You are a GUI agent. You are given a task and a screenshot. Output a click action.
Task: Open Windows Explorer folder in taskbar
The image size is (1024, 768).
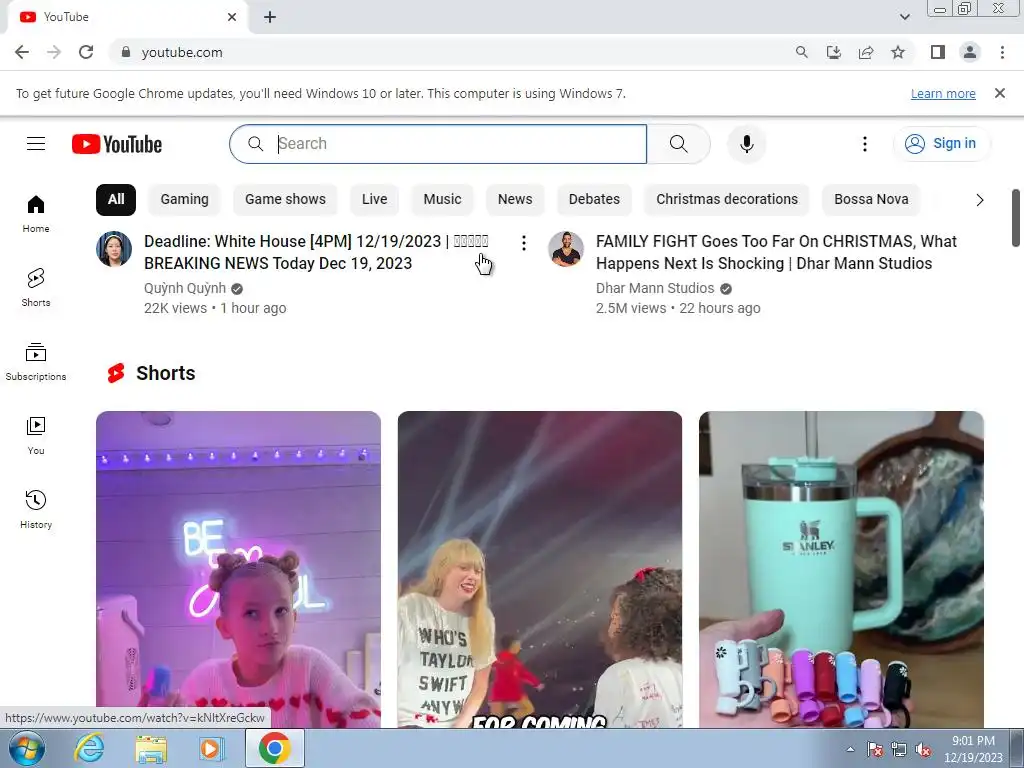[x=151, y=749]
